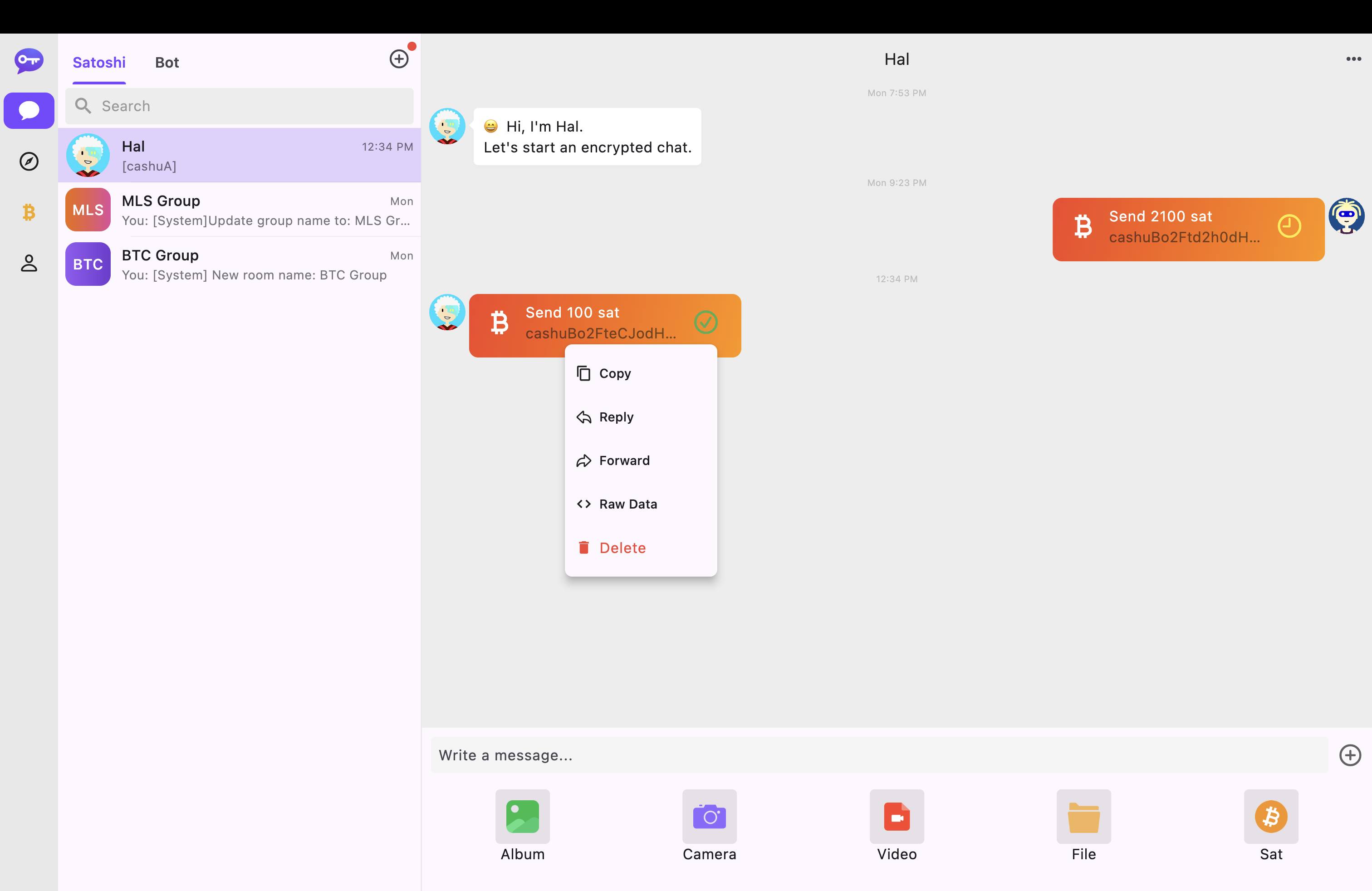Open the three-dot chat options menu
The image size is (1372, 891).
click(x=1353, y=59)
